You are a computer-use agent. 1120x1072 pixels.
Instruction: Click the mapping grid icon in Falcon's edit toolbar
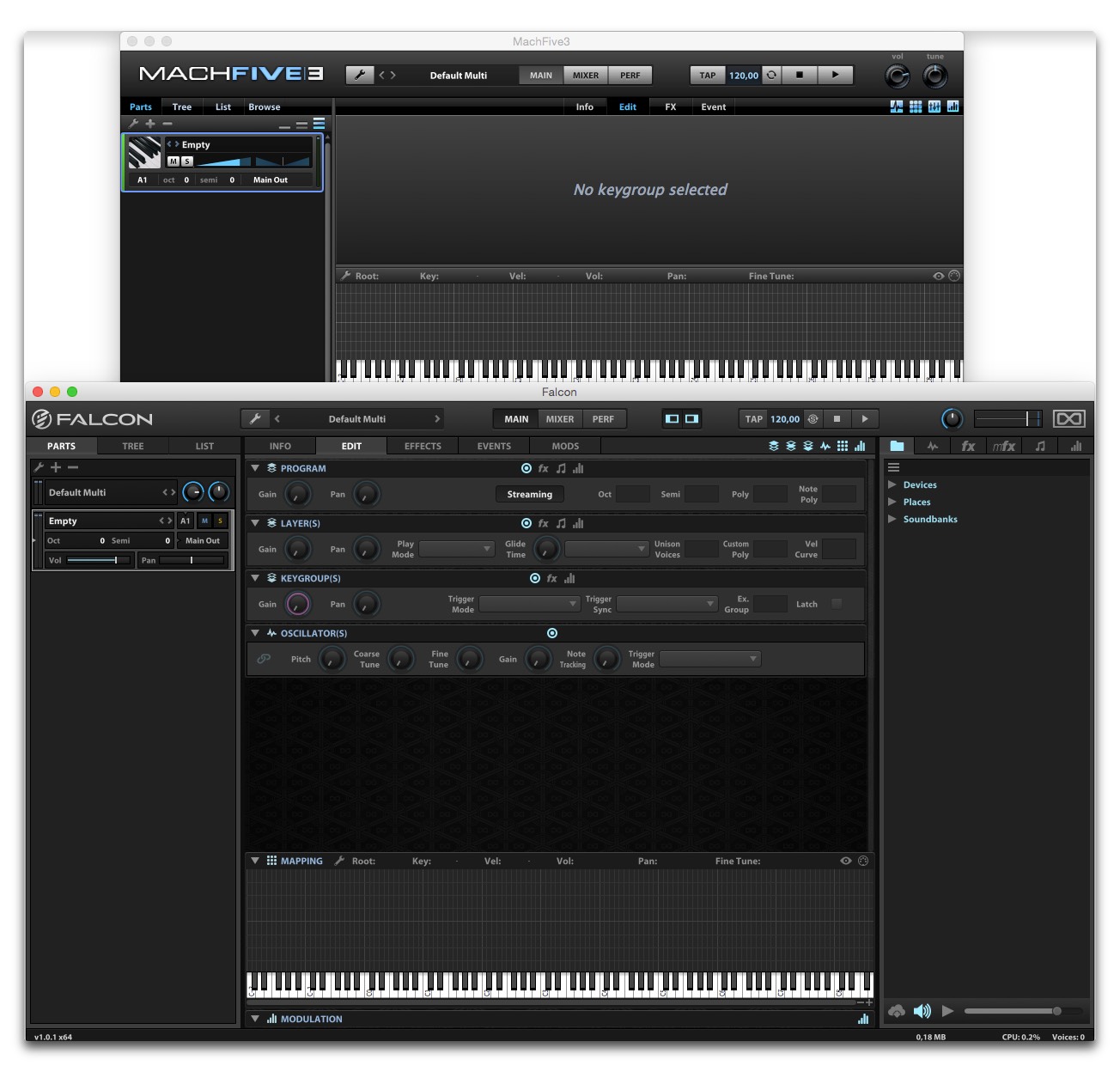coord(843,446)
